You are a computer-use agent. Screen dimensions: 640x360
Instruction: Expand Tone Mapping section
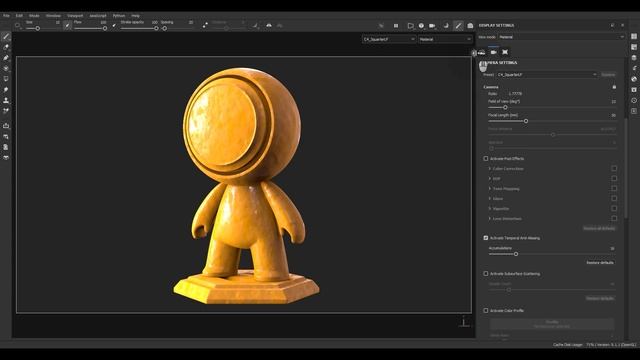(x=489, y=188)
